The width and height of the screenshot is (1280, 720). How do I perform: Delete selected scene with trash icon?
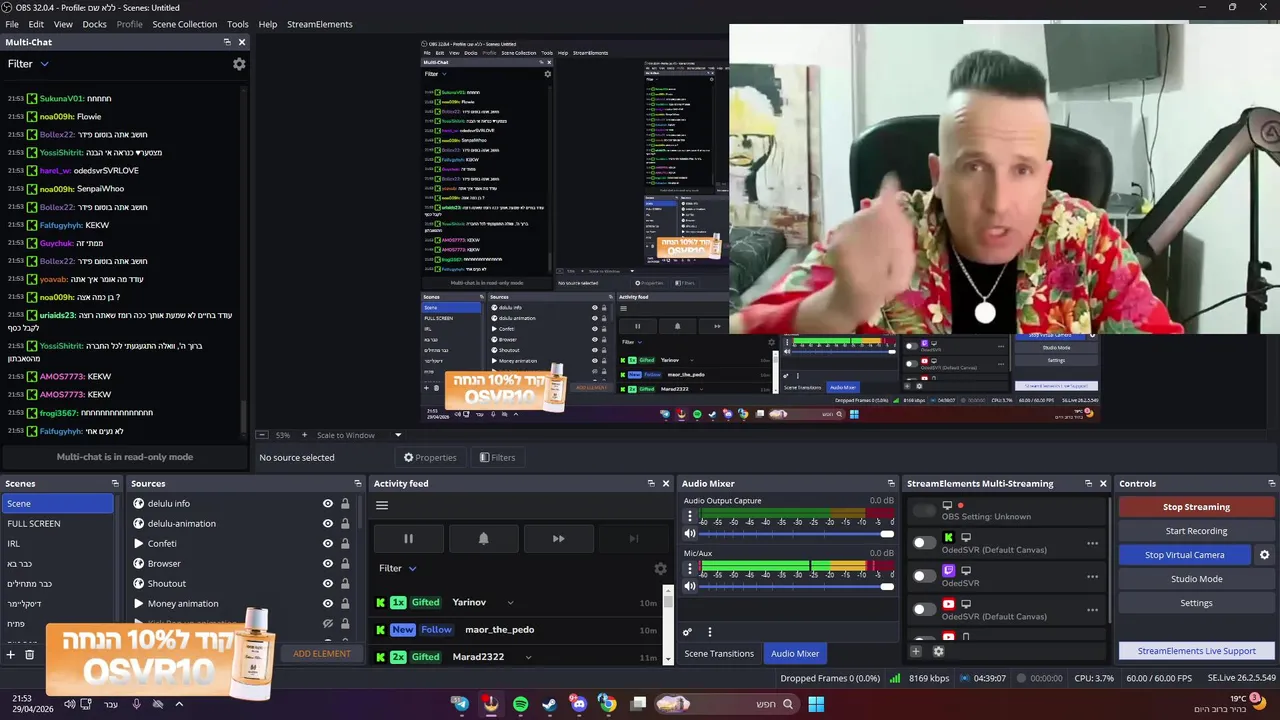[29, 655]
